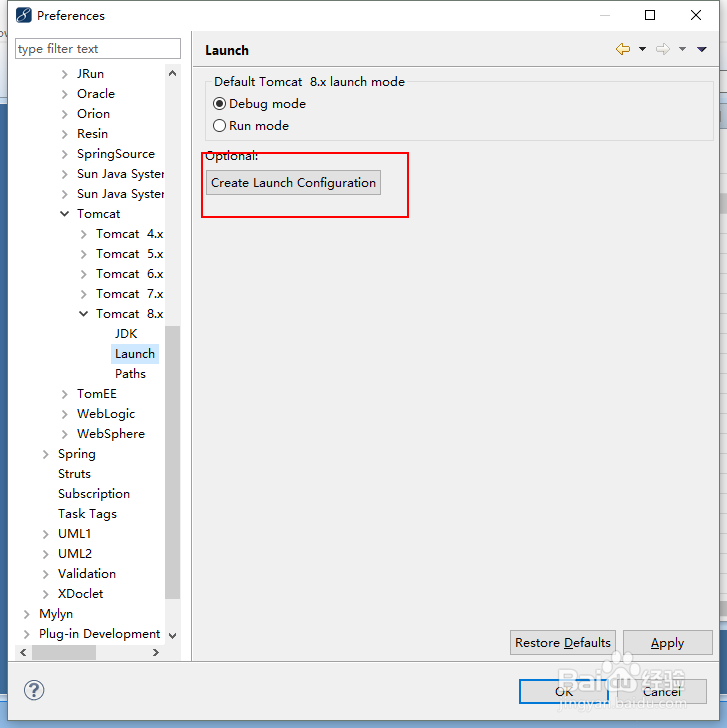Click the tree horizontal scroll right arrow
The width and height of the screenshot is (727, 728).
(x=156, y=652)
